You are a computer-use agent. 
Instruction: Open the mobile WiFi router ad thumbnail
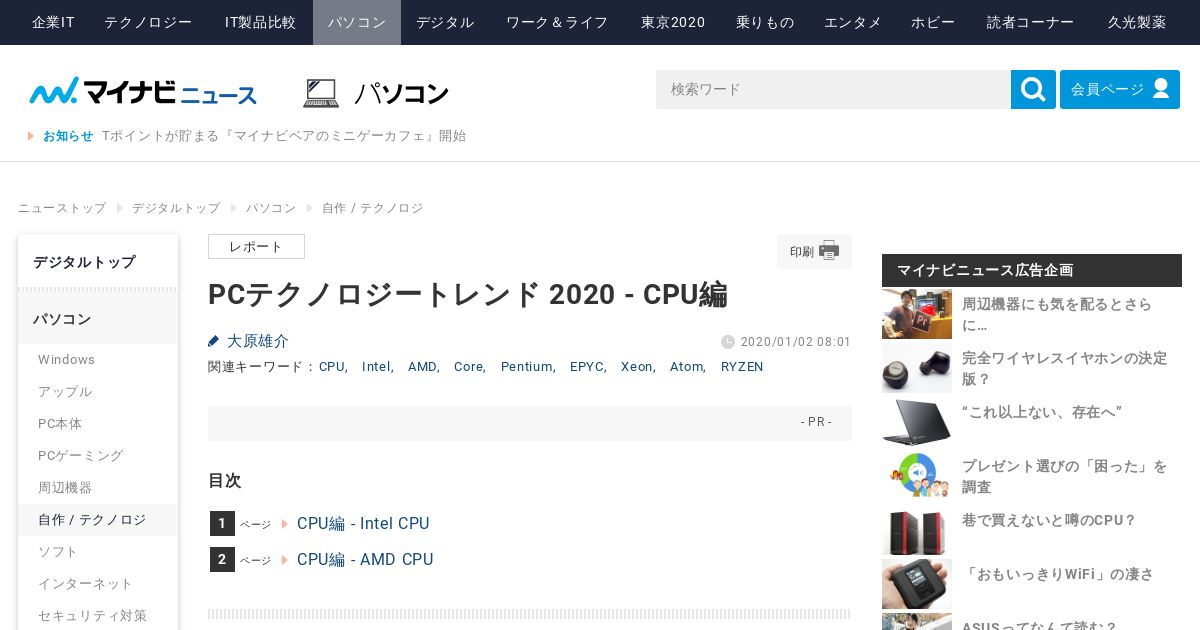(917, 584)
